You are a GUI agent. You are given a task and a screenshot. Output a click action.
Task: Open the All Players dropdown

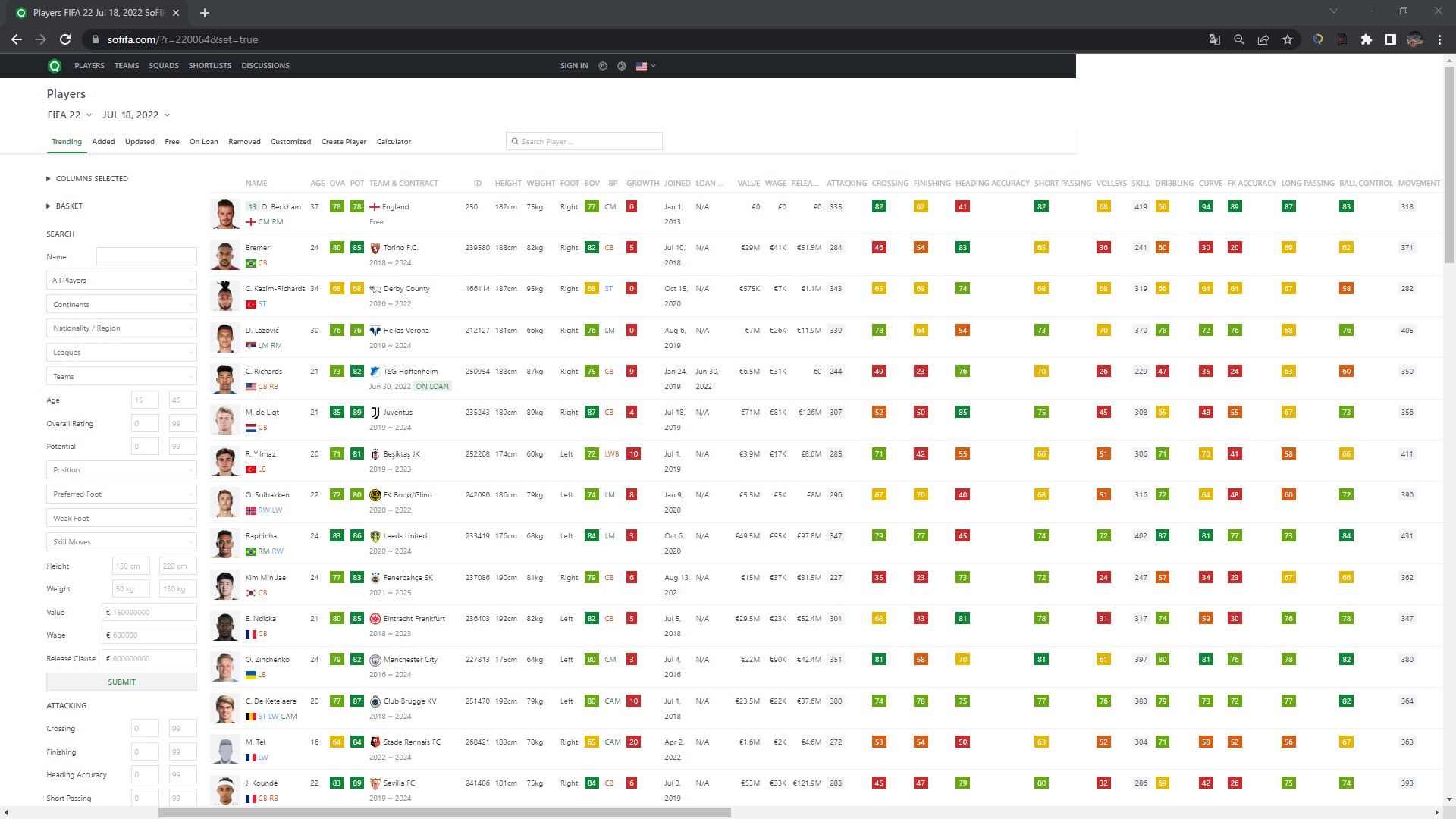(121, 281)
